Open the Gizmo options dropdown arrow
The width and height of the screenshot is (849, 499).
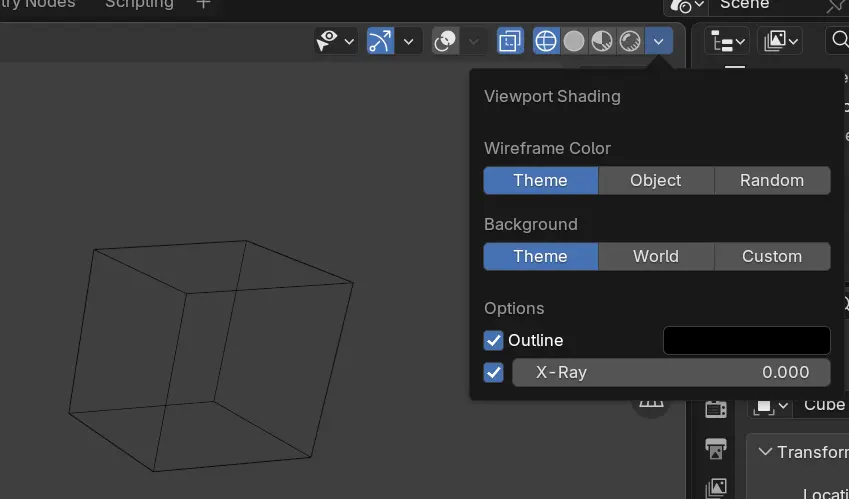(x=408, y=41)
